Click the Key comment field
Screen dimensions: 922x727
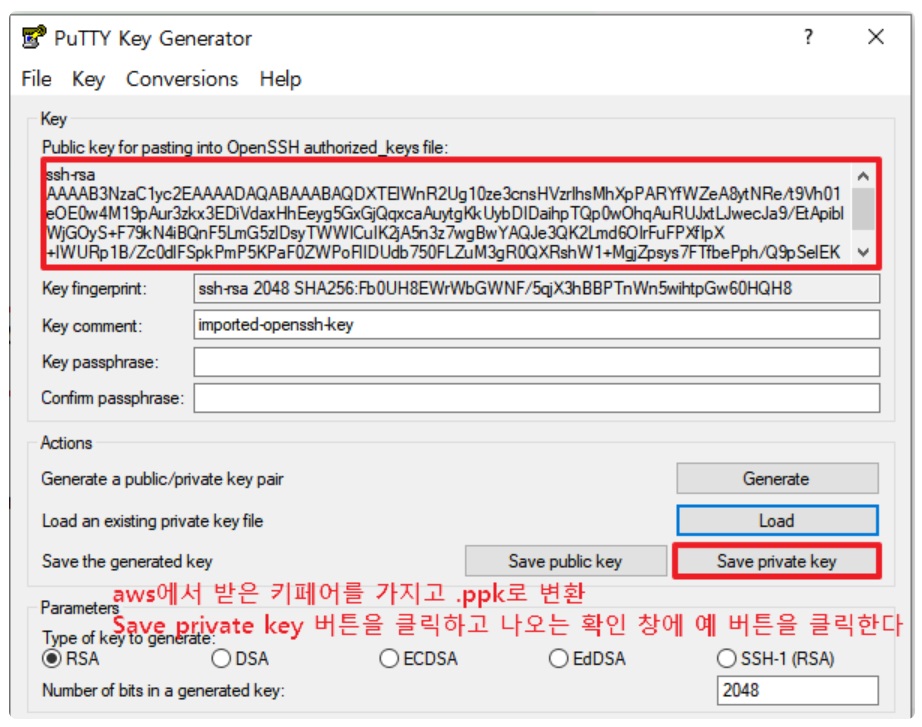536,325
